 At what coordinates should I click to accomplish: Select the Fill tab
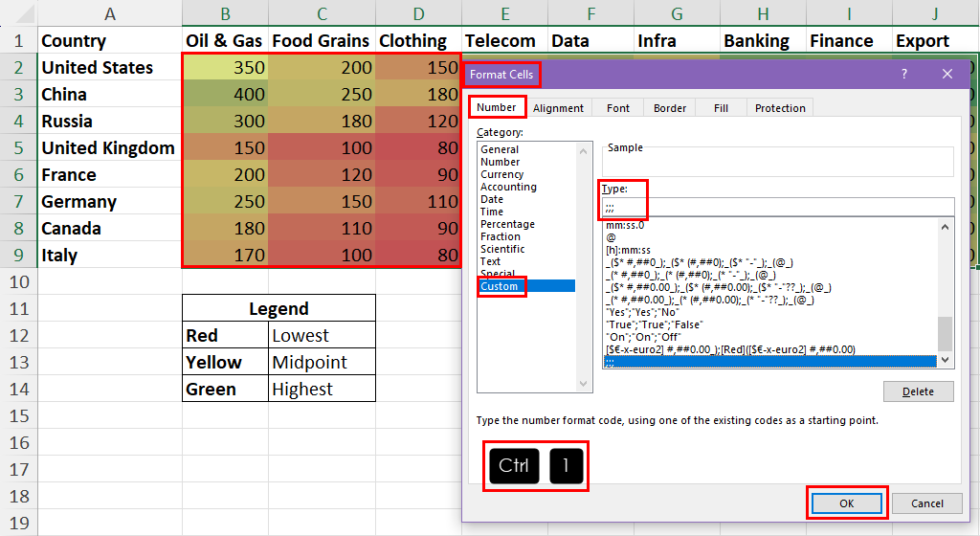[721, 108]
